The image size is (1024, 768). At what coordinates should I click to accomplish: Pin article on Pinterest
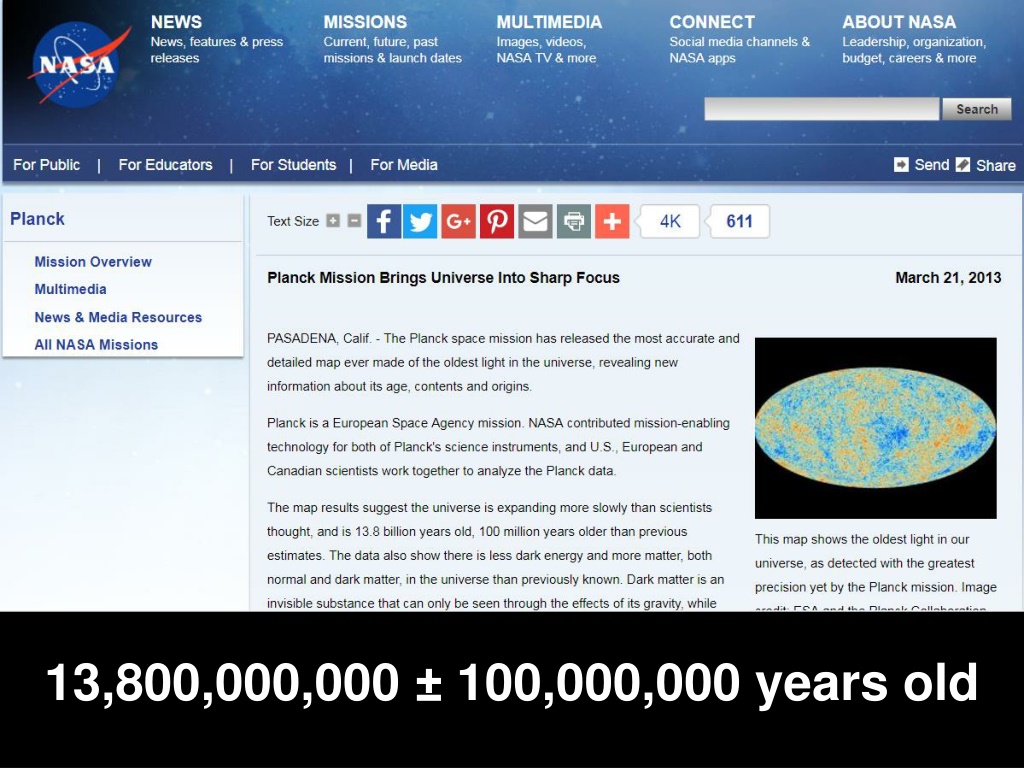(x=497, y=221)
